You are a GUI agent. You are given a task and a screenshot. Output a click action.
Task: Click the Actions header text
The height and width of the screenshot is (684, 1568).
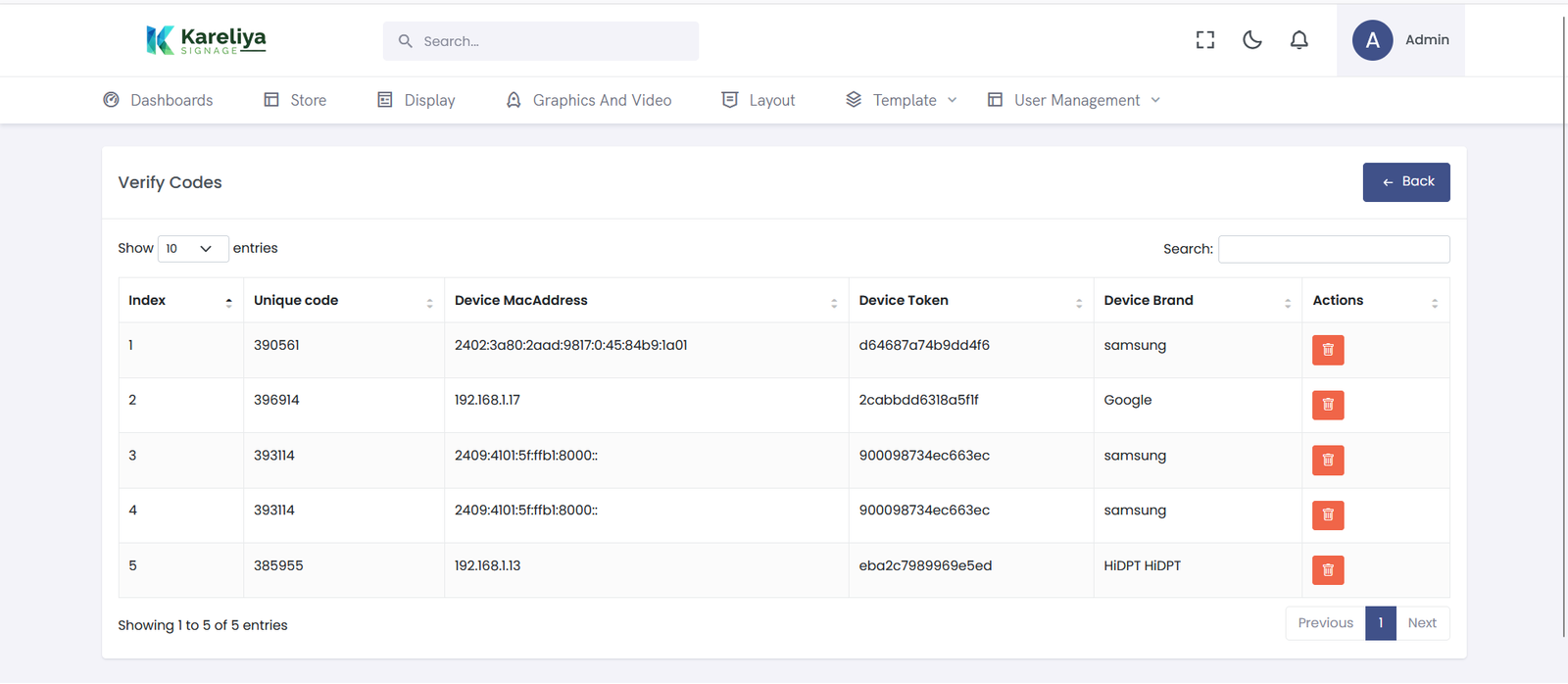[x=1338, y=301]
